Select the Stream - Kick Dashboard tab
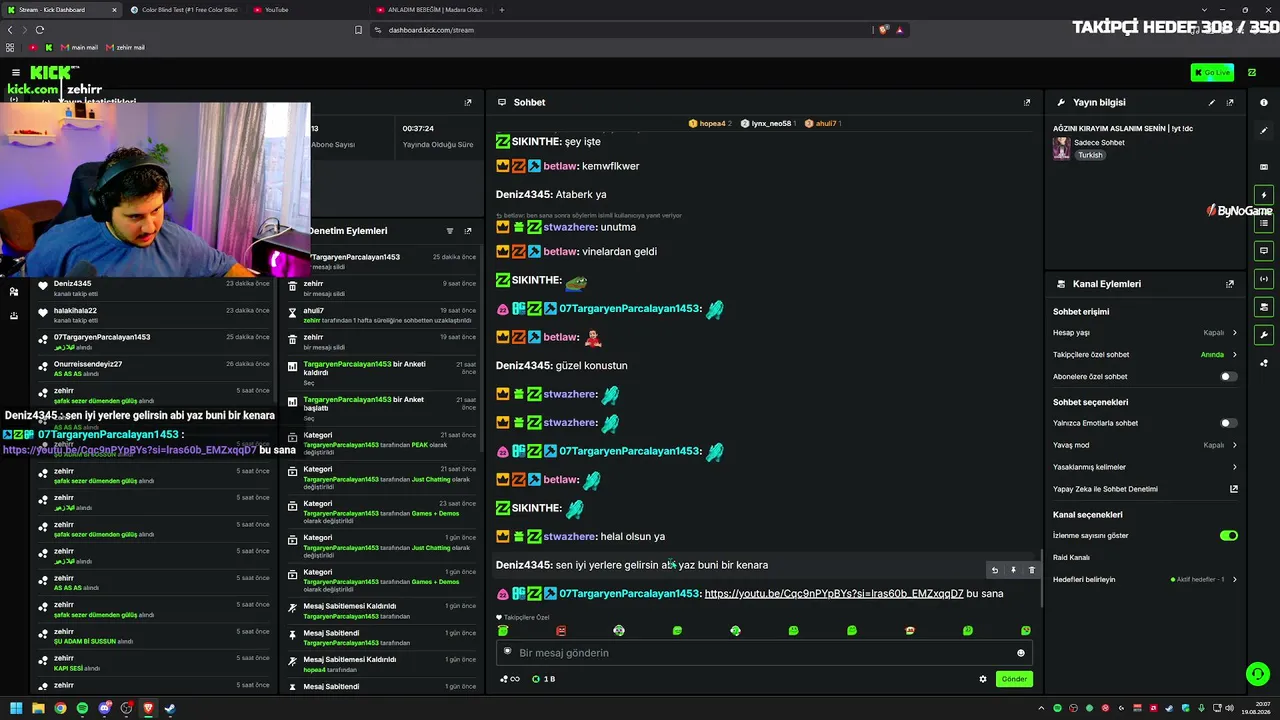Viewport: 1280px width, 720px height. (61, 10)
